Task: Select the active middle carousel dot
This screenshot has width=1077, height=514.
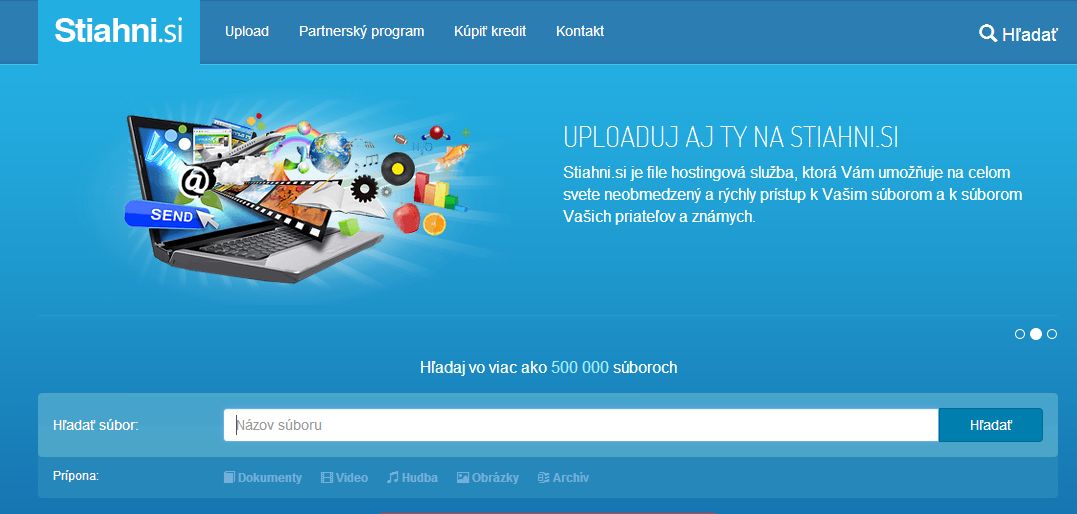Action: pos(1036,334)
